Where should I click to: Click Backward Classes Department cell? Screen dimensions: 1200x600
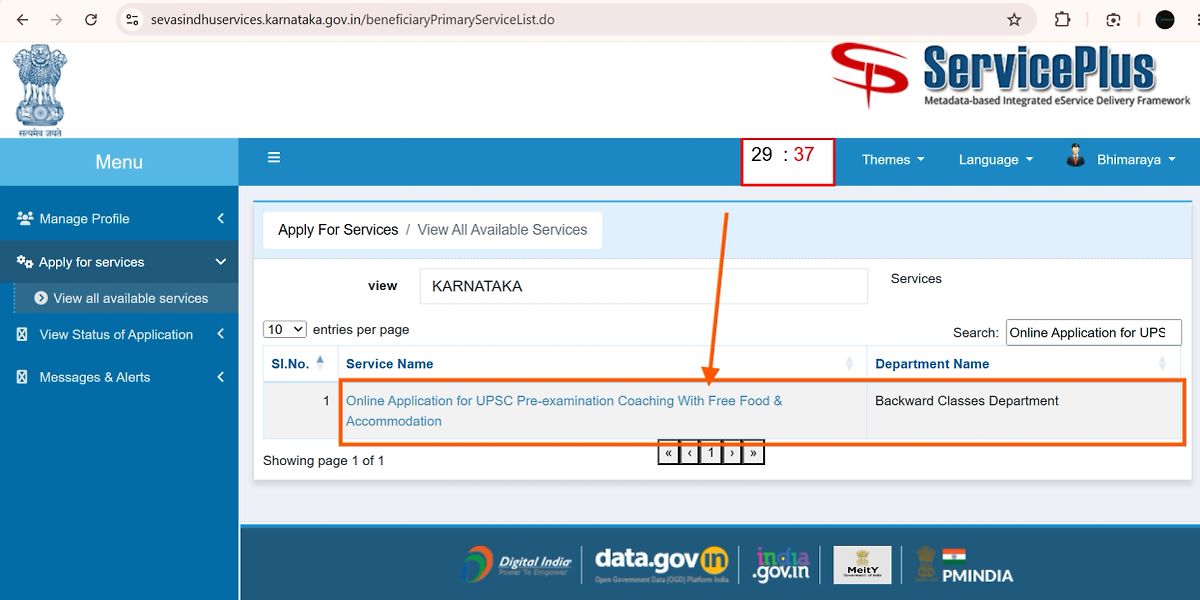(1023, 411)
